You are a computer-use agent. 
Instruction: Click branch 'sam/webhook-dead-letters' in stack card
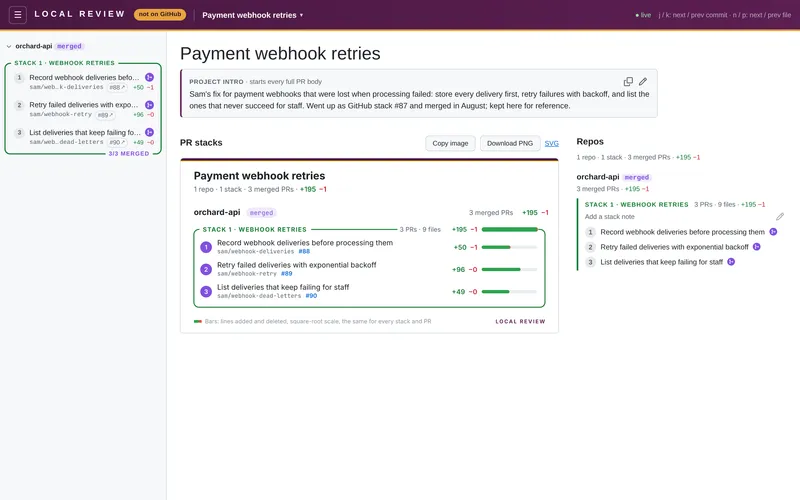click(259, 296)
